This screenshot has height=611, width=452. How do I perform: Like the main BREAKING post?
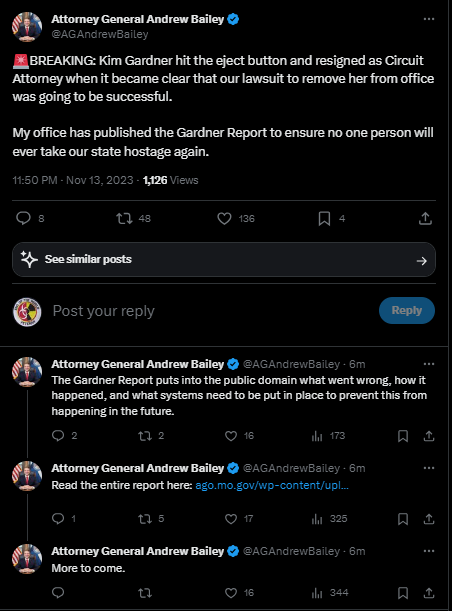pyautogui.click(x=224, y=219)
